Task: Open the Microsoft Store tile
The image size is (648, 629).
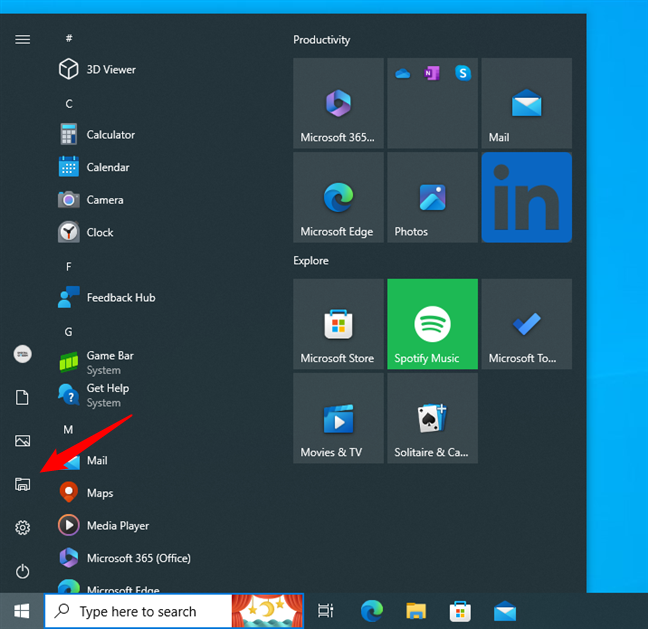Action: tap(338, 324)
